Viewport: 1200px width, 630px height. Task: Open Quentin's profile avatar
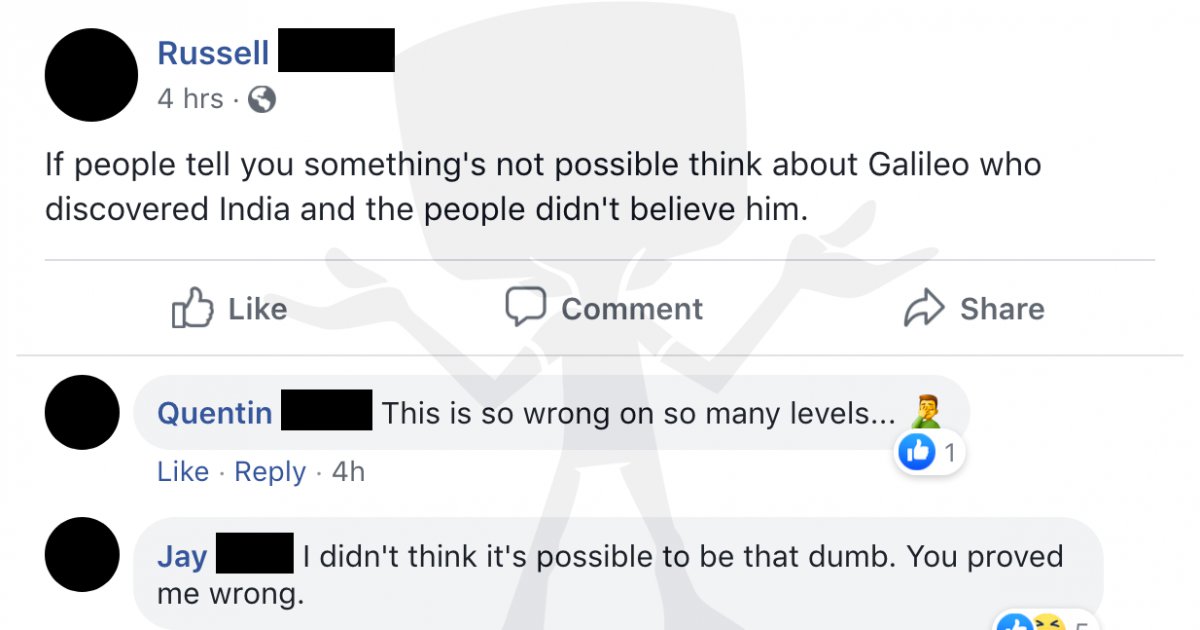pos(83,412)
